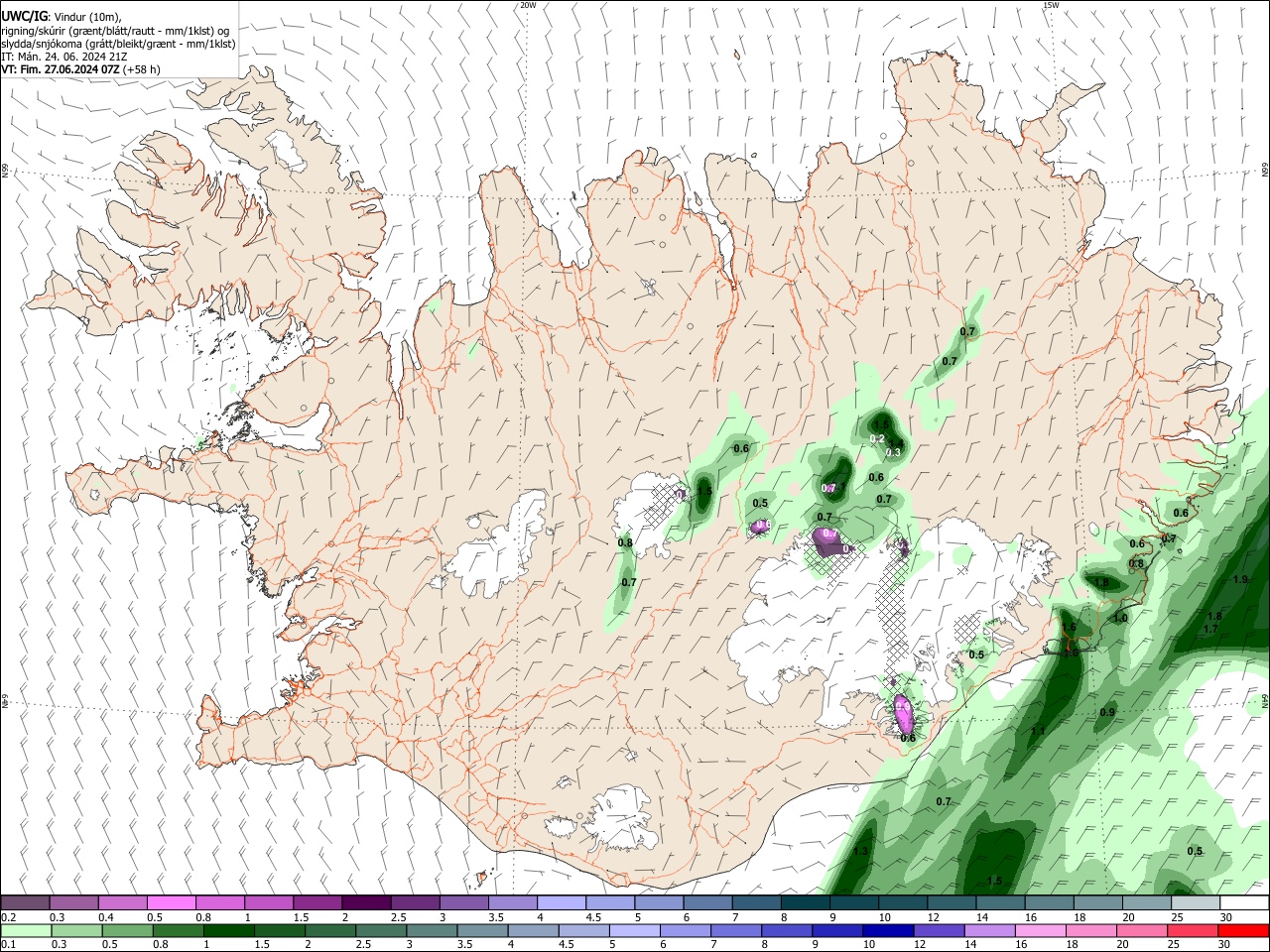
Task: Click the rigning/skúrir legend description line
Action: coord(117,31)
